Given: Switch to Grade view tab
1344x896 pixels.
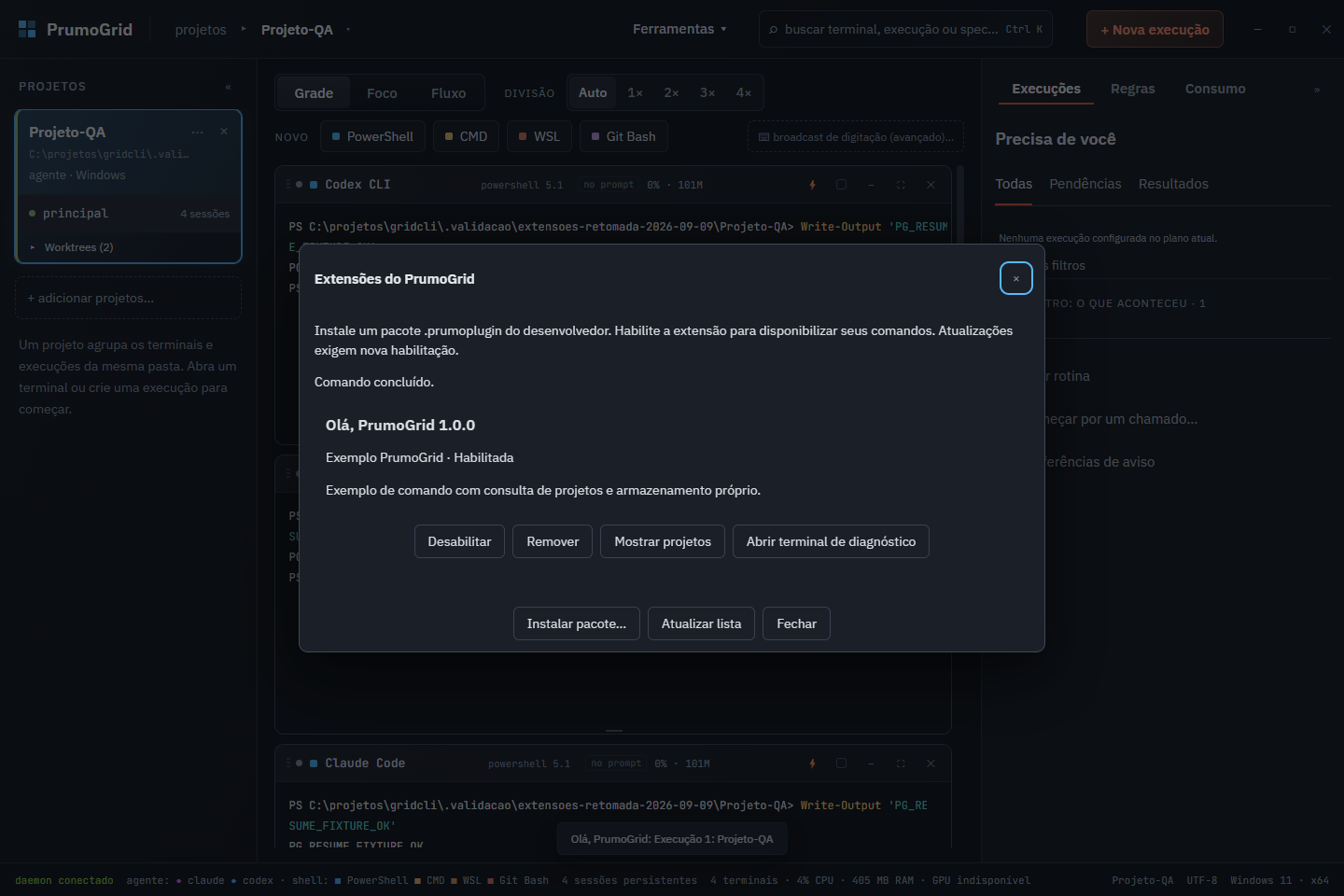Looking at the screenshot, I should coord(314,93).
